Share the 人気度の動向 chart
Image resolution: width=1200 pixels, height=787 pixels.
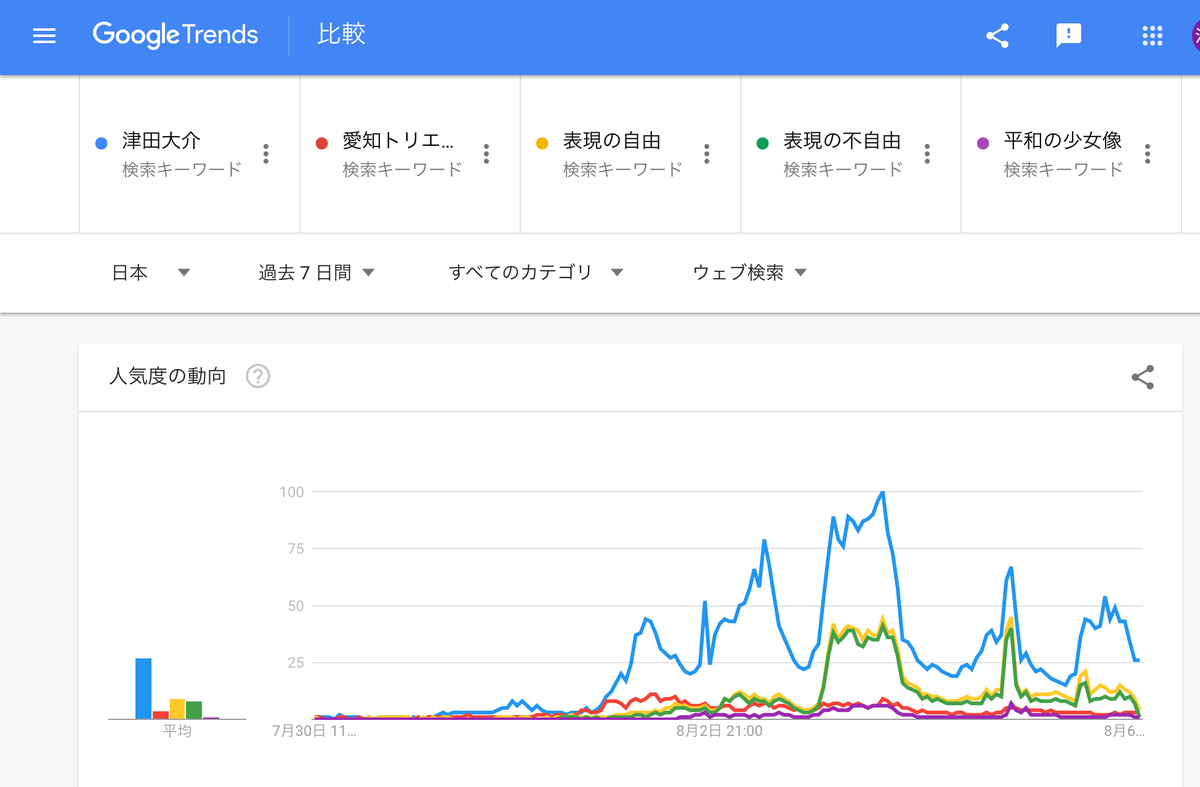1142,377
